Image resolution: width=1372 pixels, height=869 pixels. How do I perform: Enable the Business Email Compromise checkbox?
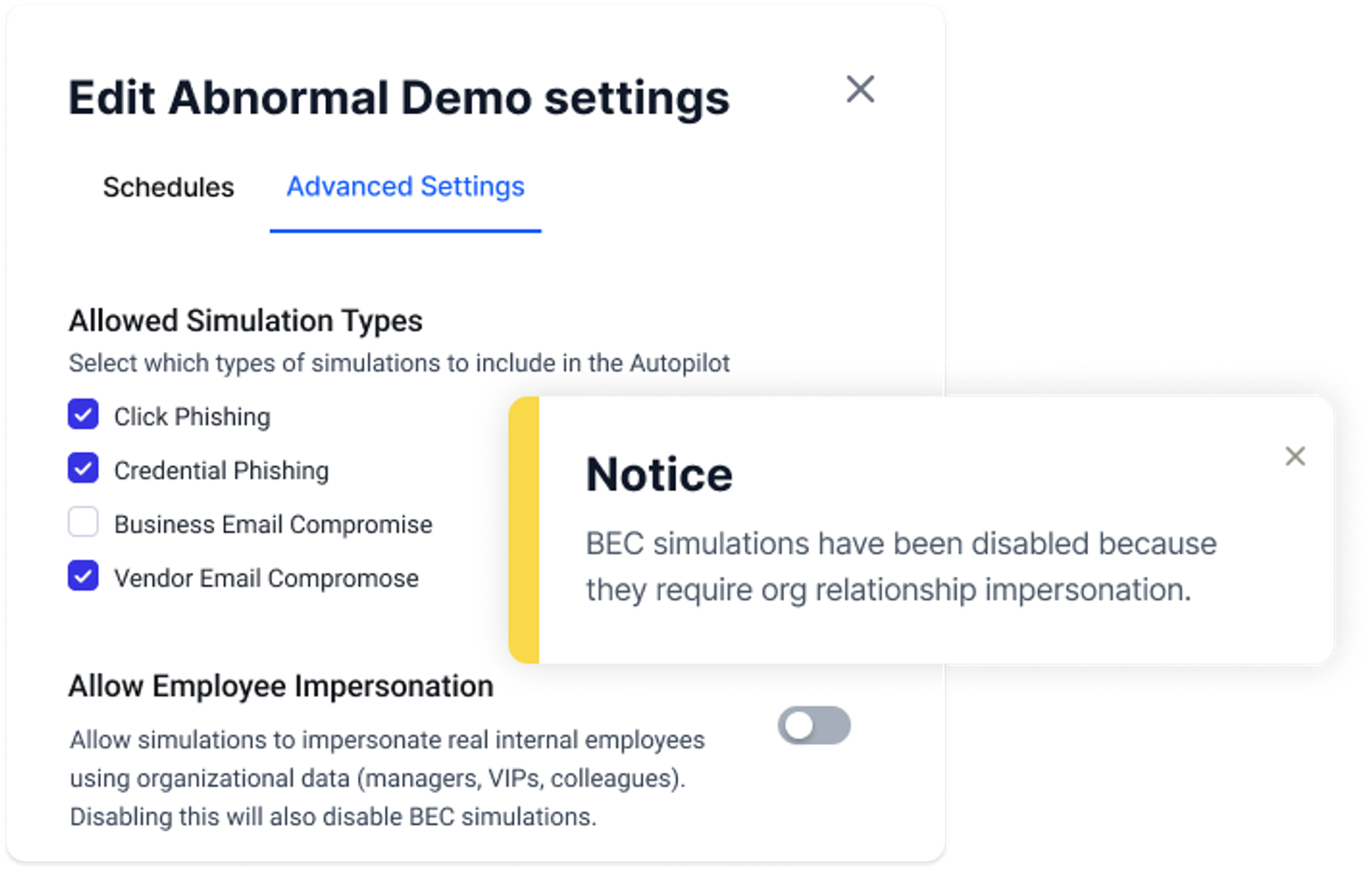[x=83, y=522]
